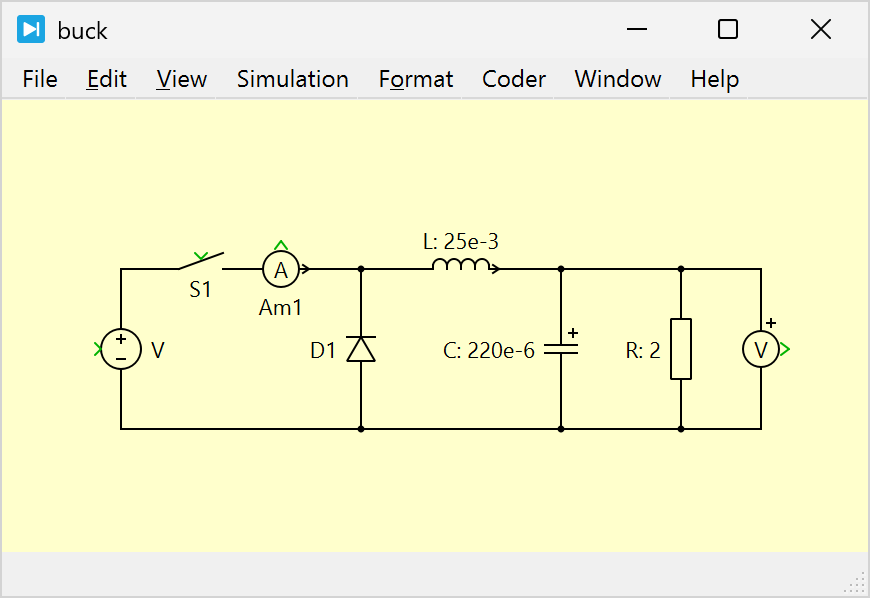Open the Simulation menu
This screenshot has height=598, width=870.
(x=293, y=79)
